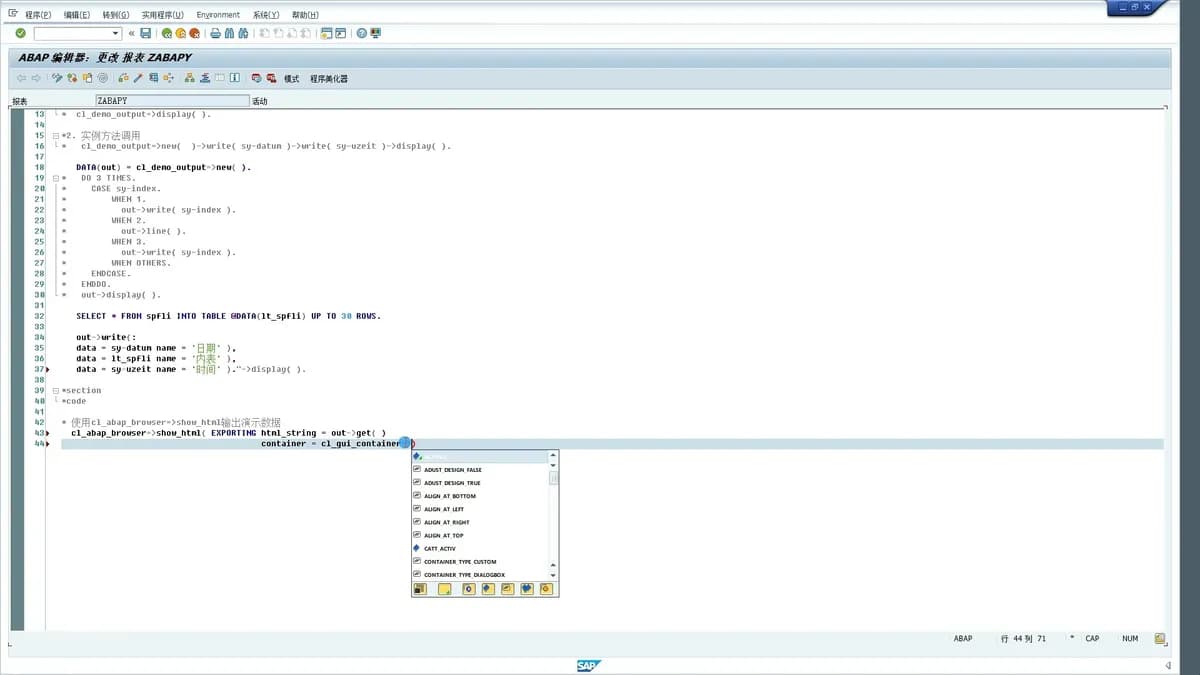Click the green checkmark Enter icon
The image size is (1200, 675).
[x=20, y=33]
